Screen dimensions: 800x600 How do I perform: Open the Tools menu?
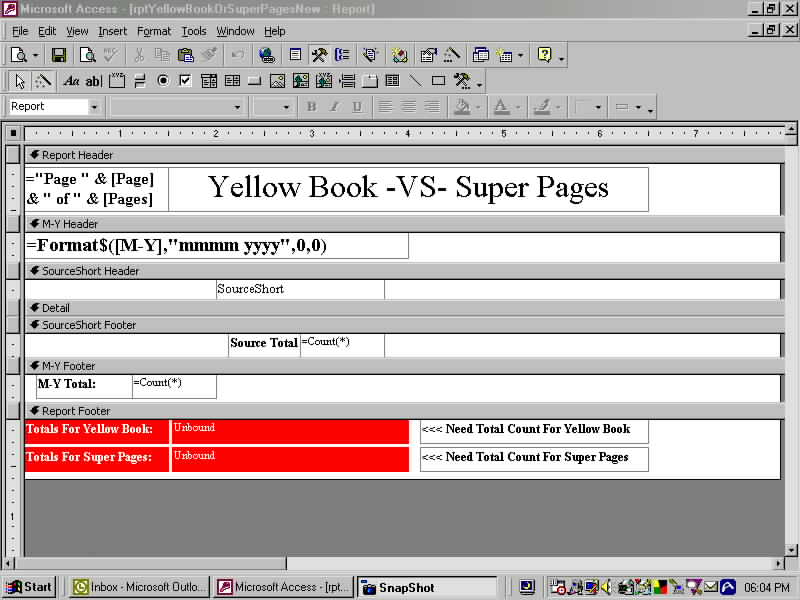pyautogui.click(x=194, y=31)
